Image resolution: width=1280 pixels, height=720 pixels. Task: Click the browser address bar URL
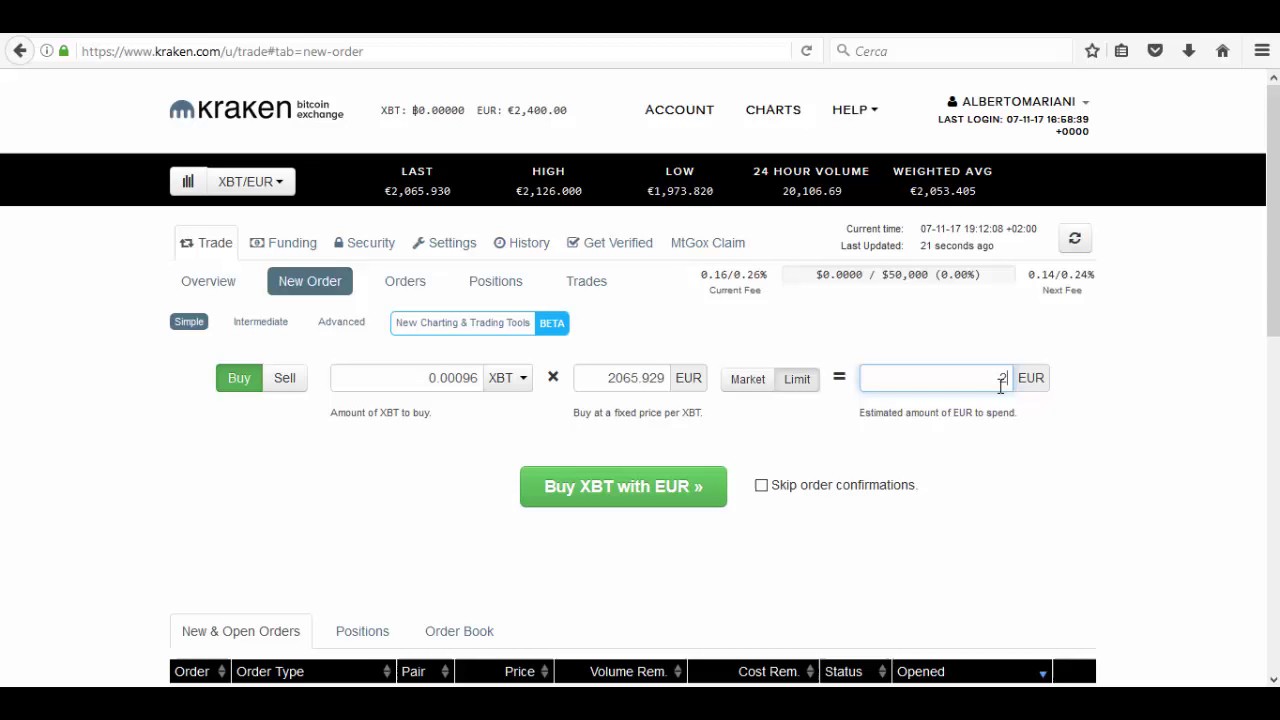(222, 51)
